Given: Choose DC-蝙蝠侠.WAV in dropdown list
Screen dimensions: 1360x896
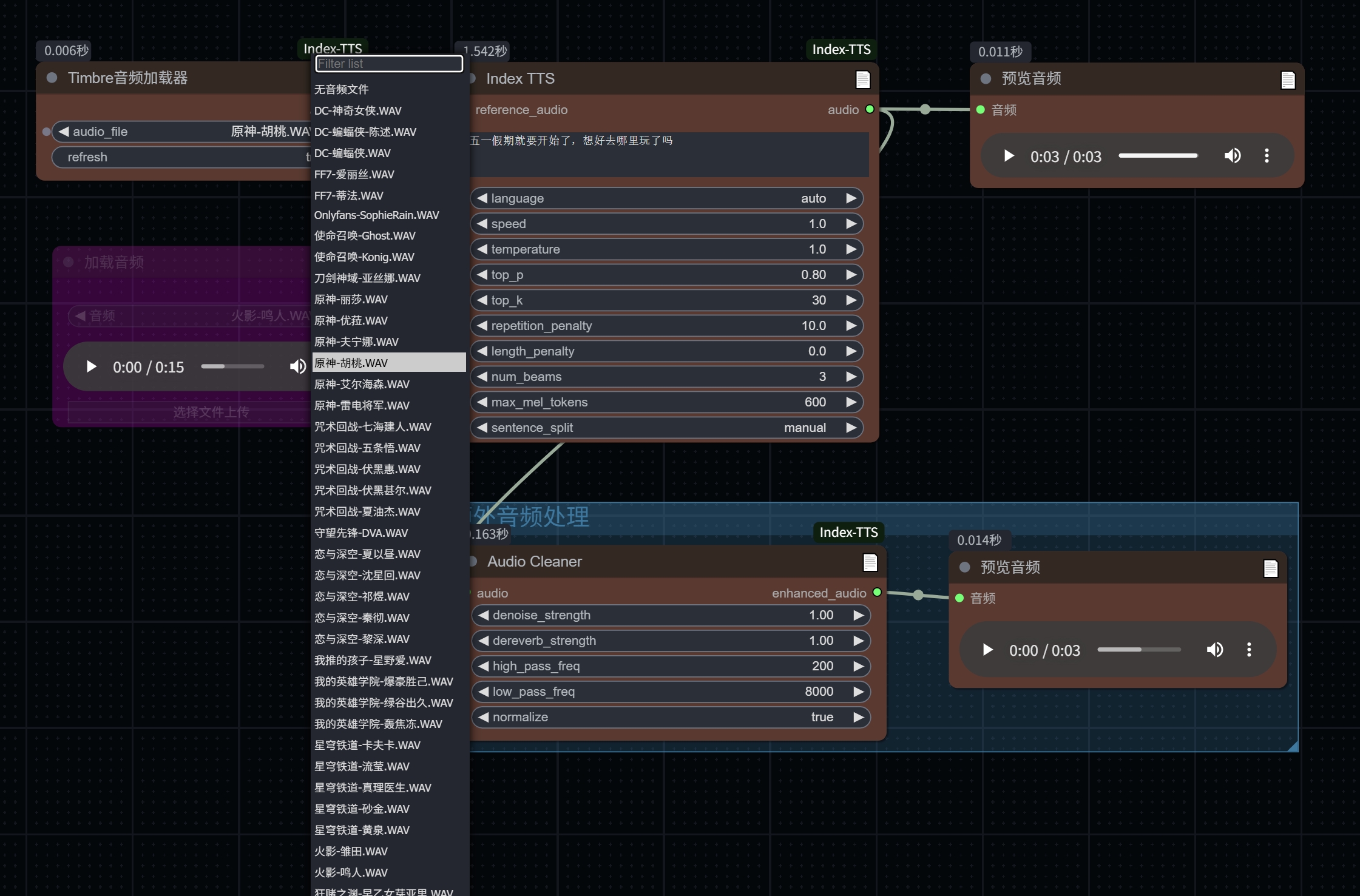Looking at the screenshot, I should [x=352, y=153].
